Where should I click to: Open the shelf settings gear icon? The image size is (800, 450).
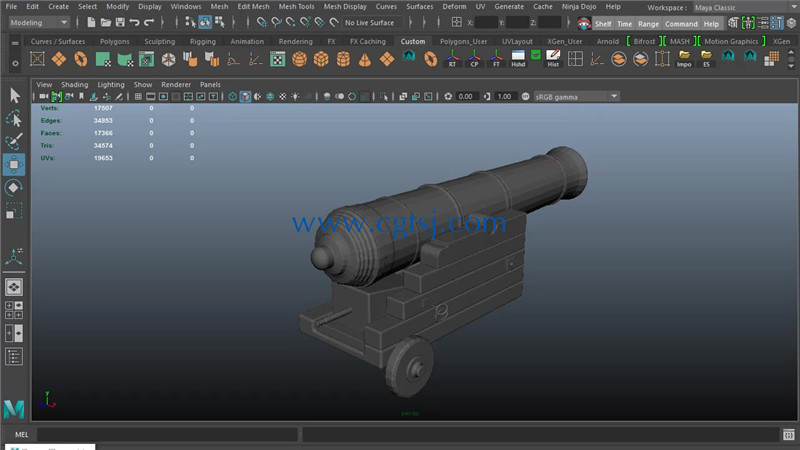15,64
